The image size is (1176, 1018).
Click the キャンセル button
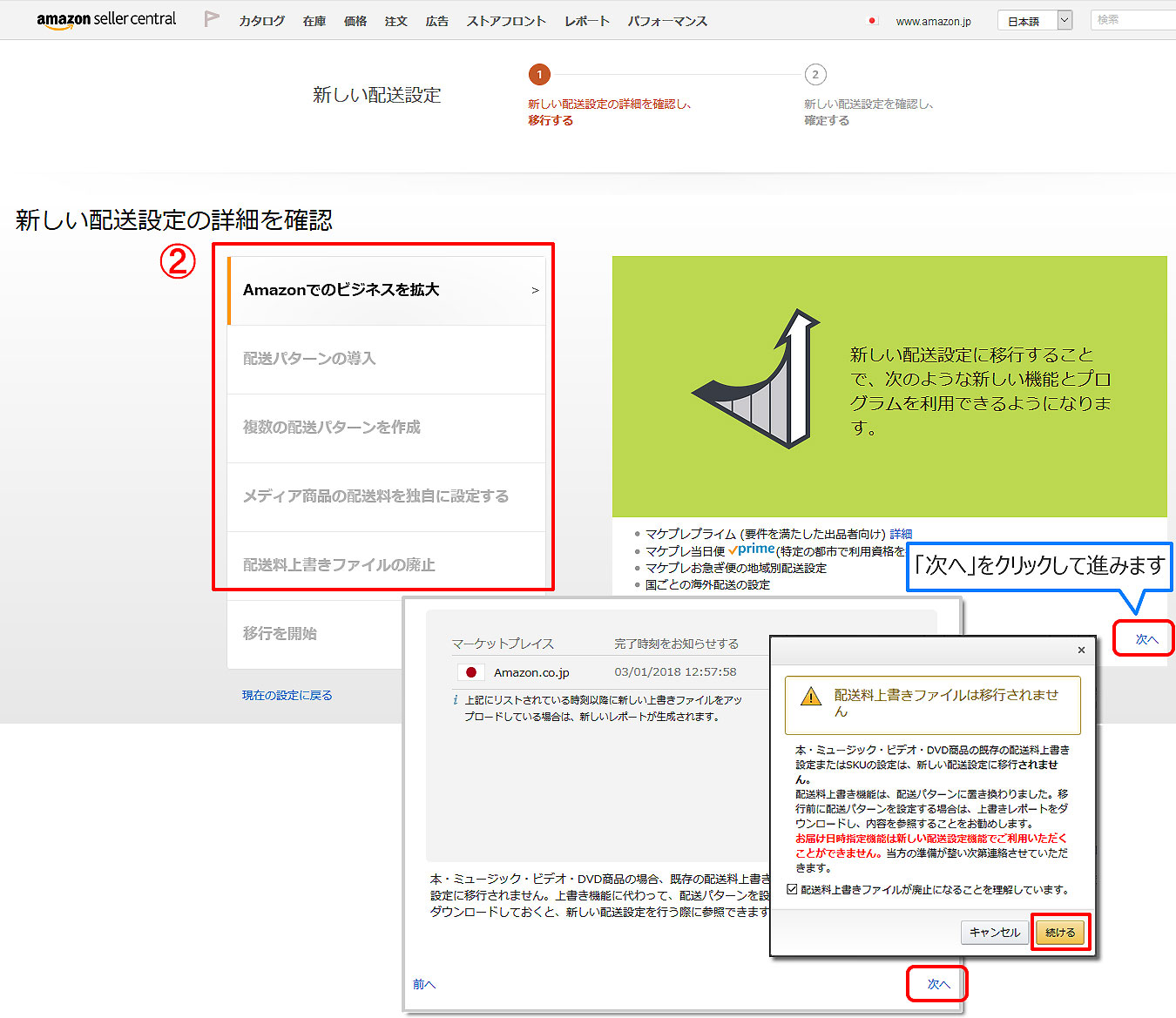(x=994, y=933)
